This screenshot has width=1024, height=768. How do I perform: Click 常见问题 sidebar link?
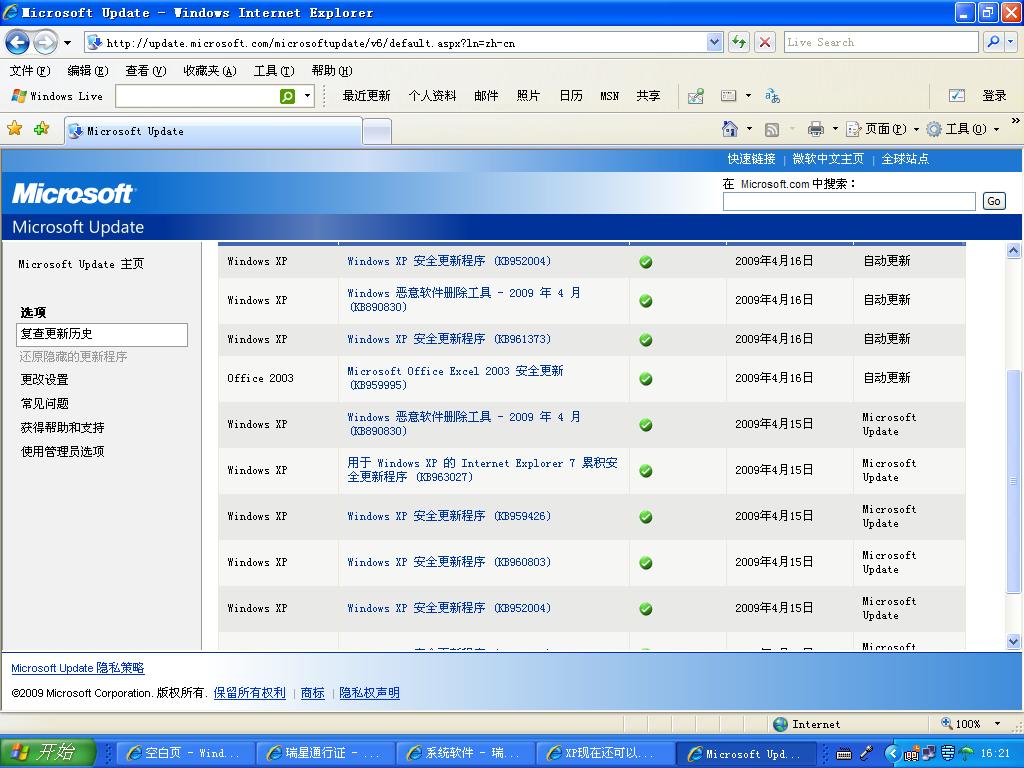[x=44, y=404]
